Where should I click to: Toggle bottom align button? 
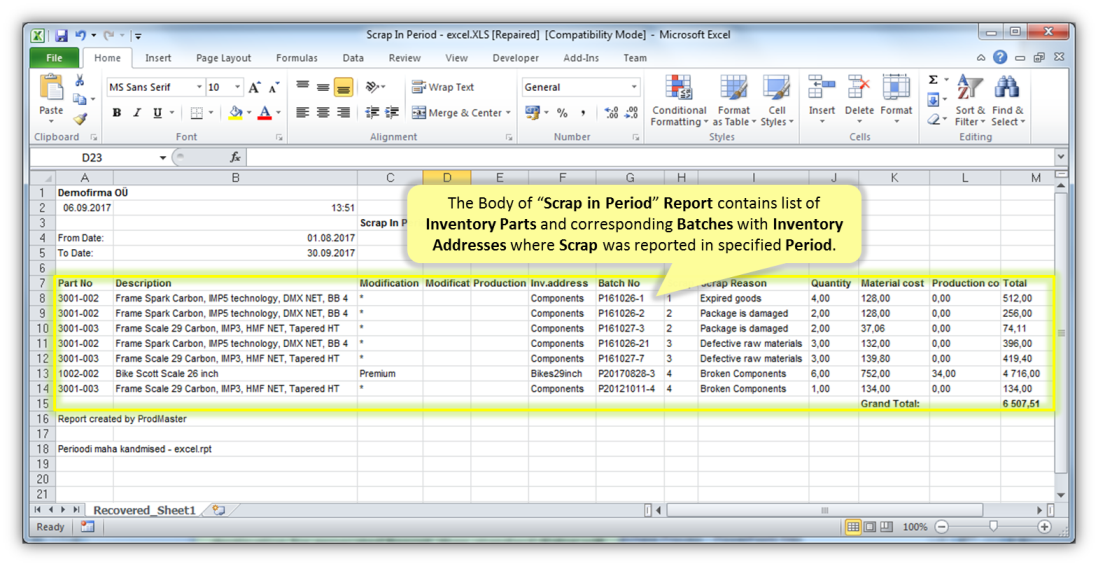(343, 87)
